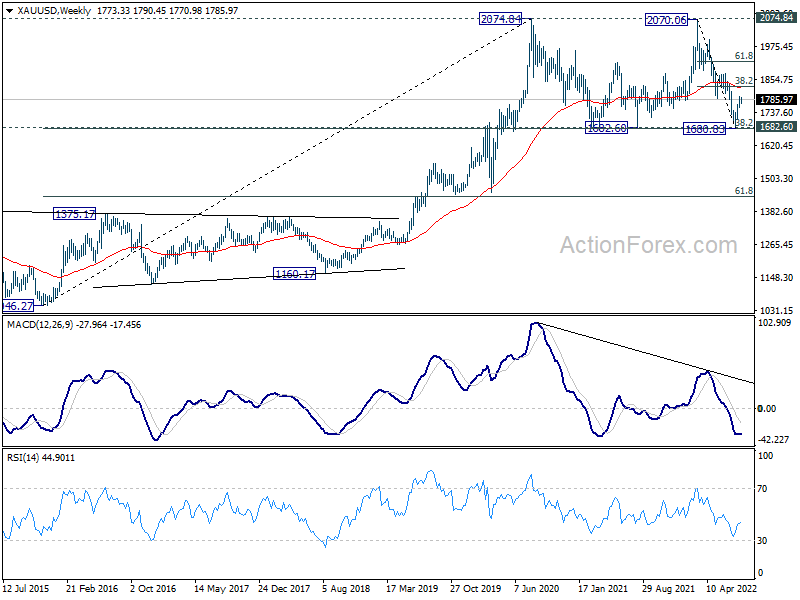This screenshot has height=600, width=800.
Task: Click the 1160.17 support label
Action: pos(294,274)
